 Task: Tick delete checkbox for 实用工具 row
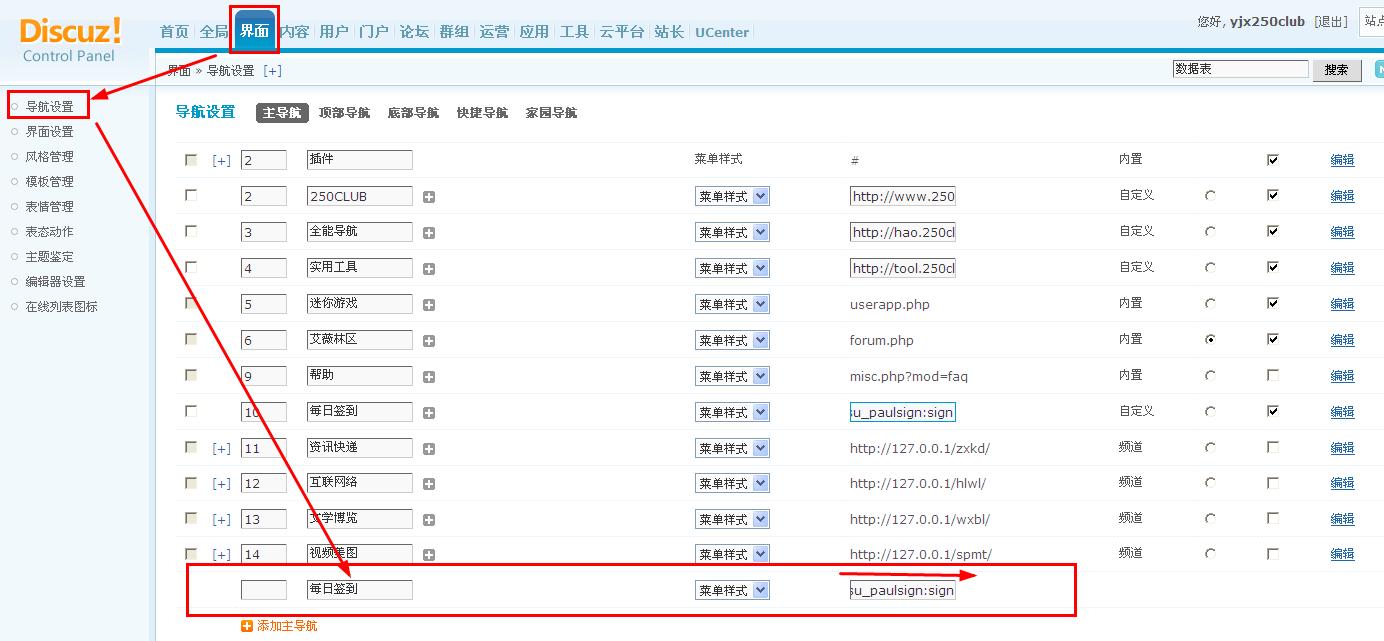pyautogui.click(x=191, y=267)
